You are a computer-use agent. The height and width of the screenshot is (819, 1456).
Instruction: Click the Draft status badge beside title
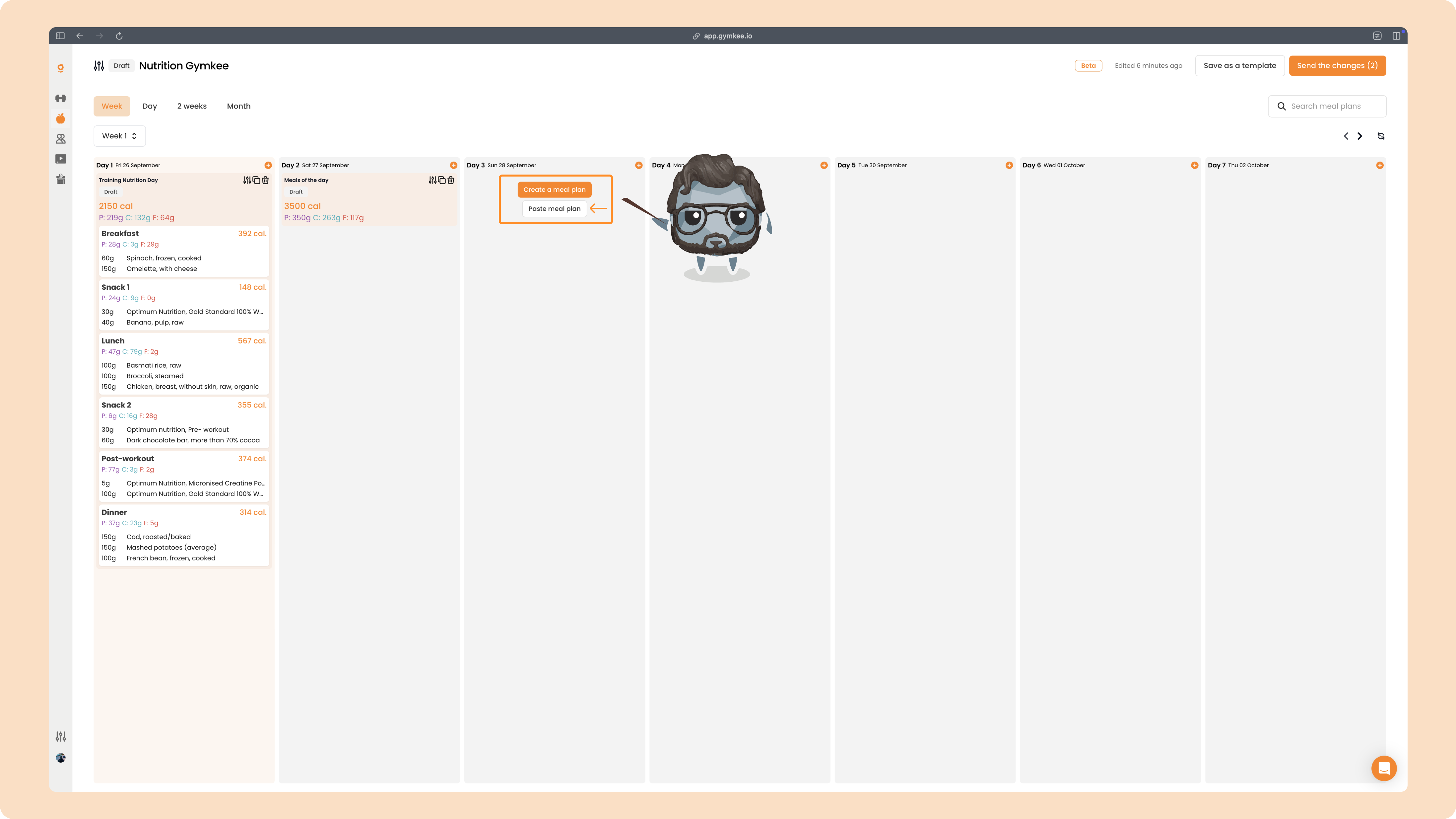(x=121, y=66)
